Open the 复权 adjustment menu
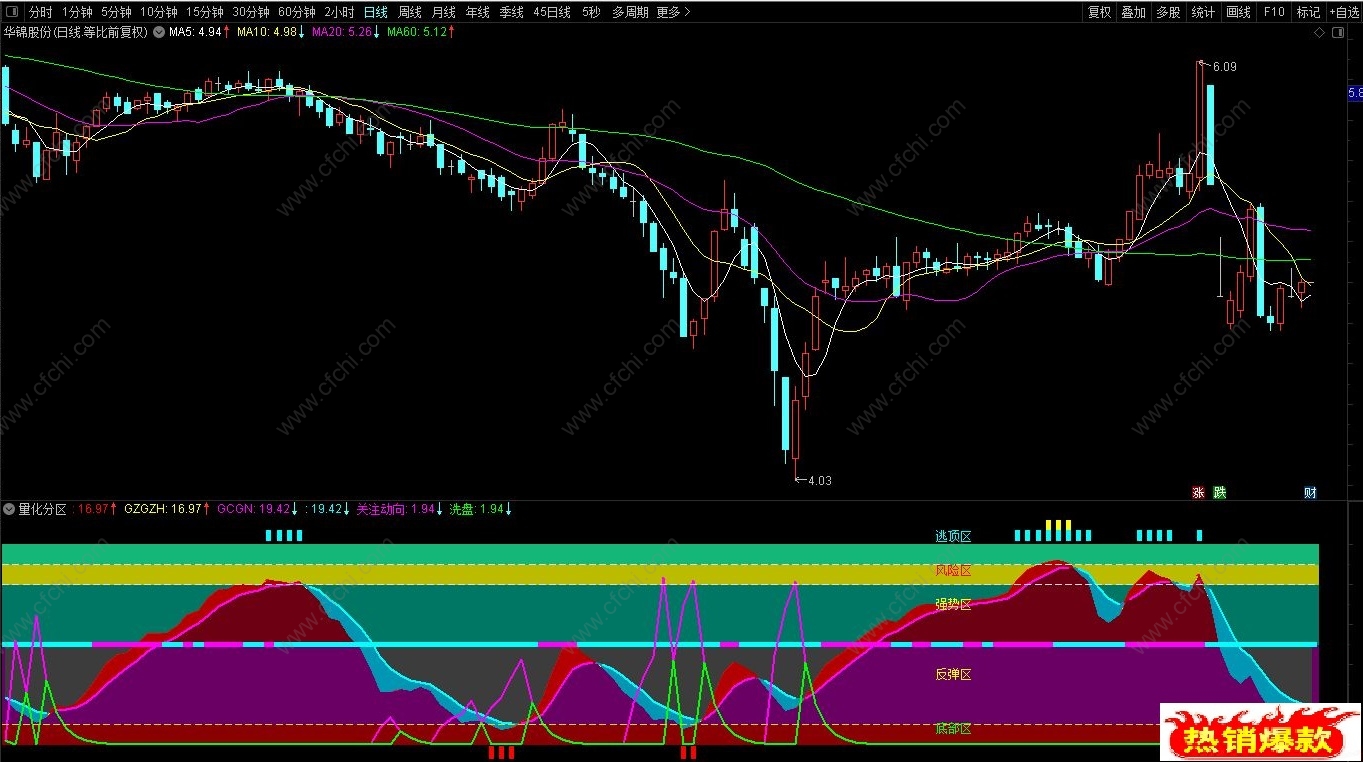Image resolution: width=1363 pixels, height=762 pixels. click(1099, 12)
